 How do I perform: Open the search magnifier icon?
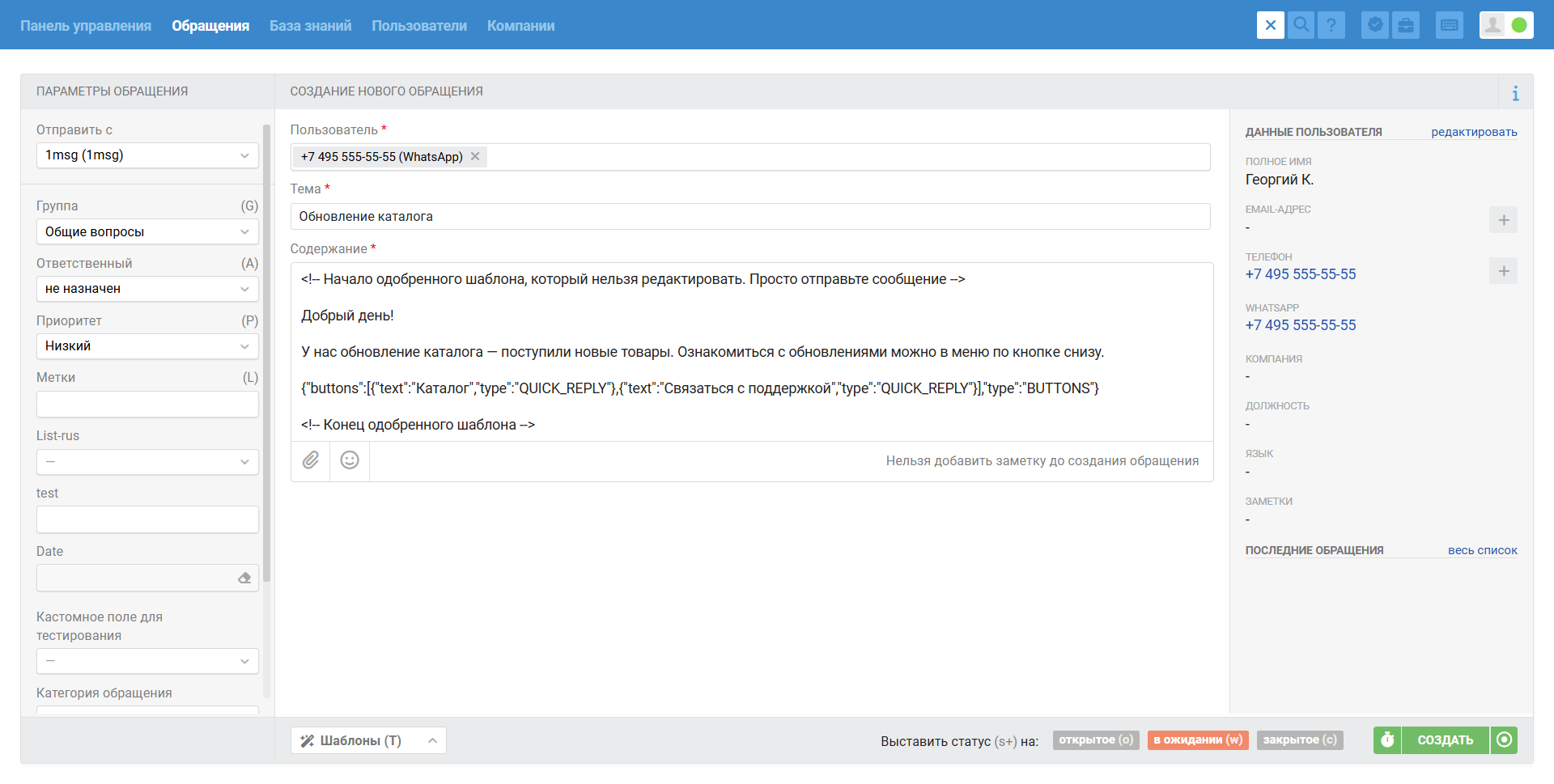pyautogui.click(x=1301, y=25)
